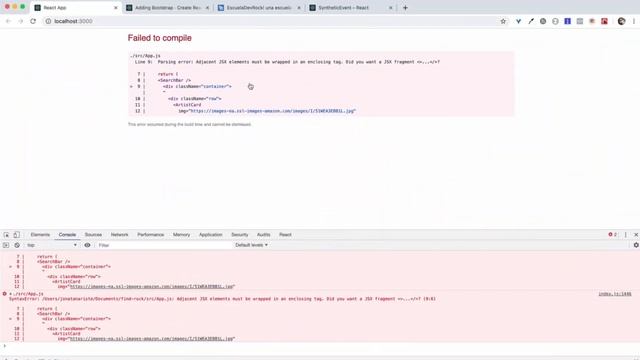Screen dimensions: 640x360
Task: Clear the console messages
Action: point(17,245)
